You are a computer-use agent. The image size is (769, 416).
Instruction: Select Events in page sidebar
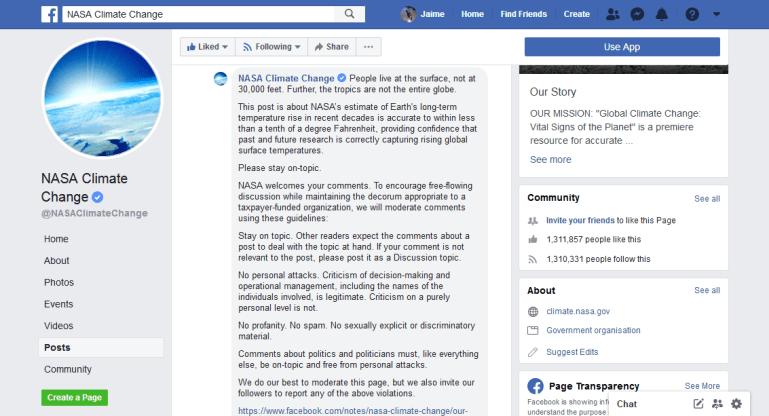[58, 304]
